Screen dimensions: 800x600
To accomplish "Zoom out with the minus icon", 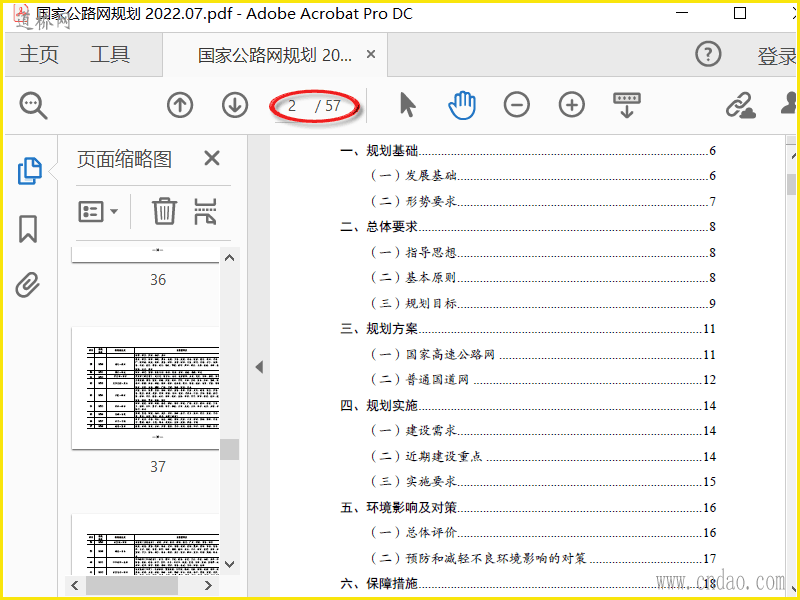I will tap(517, 105).
